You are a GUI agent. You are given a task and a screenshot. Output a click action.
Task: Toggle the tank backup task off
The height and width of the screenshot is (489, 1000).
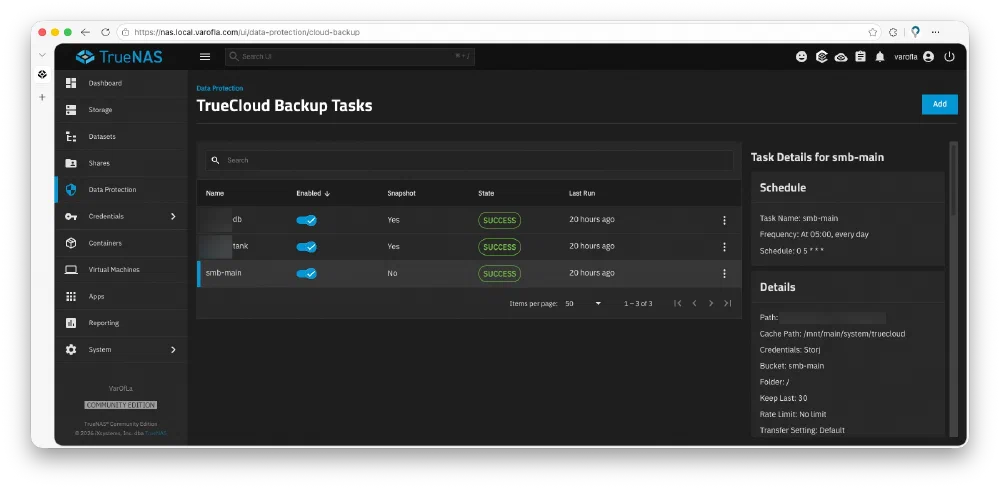pos(307,246)
